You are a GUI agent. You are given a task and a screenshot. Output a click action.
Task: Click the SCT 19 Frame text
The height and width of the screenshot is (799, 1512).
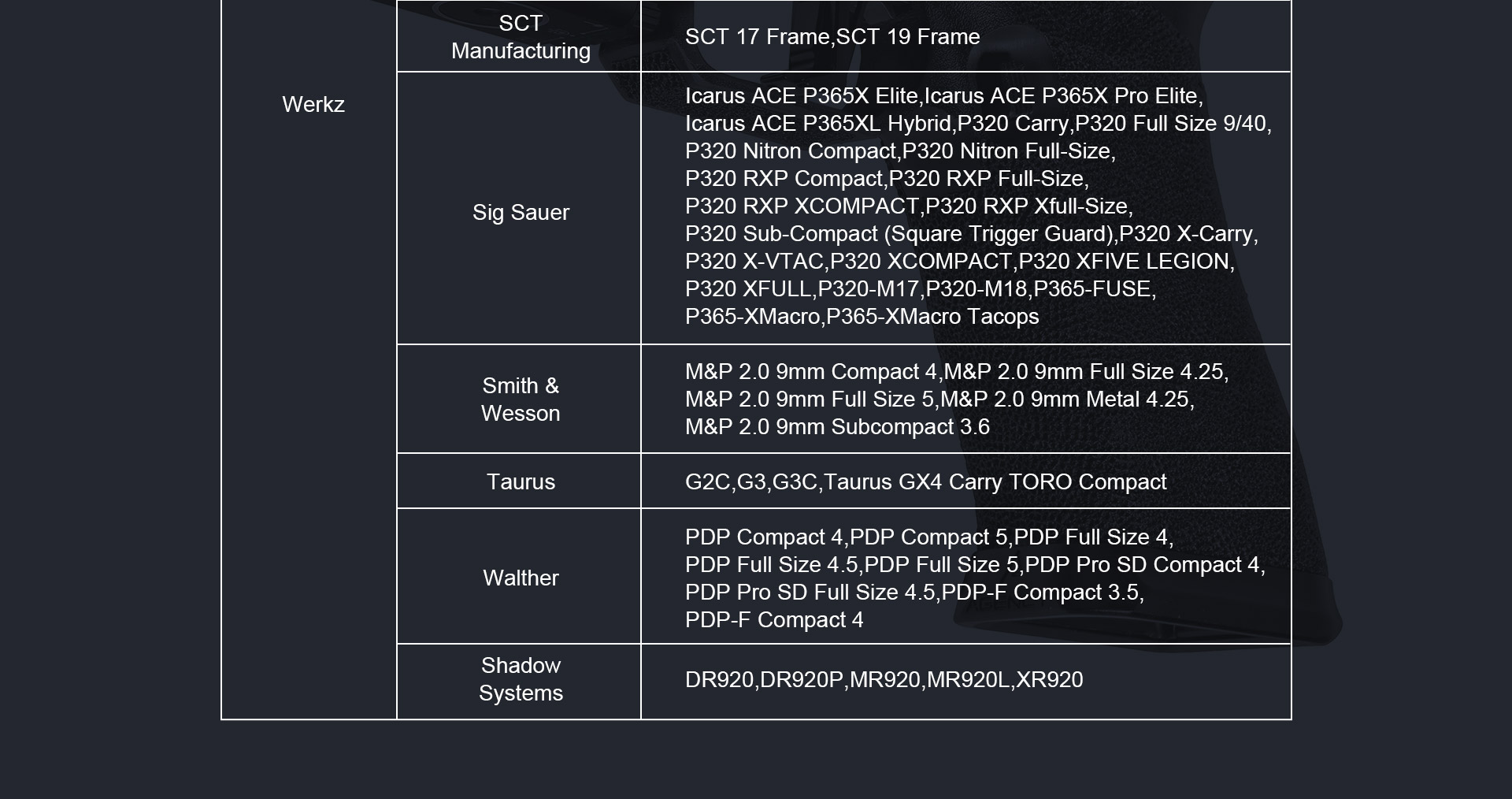908,37
